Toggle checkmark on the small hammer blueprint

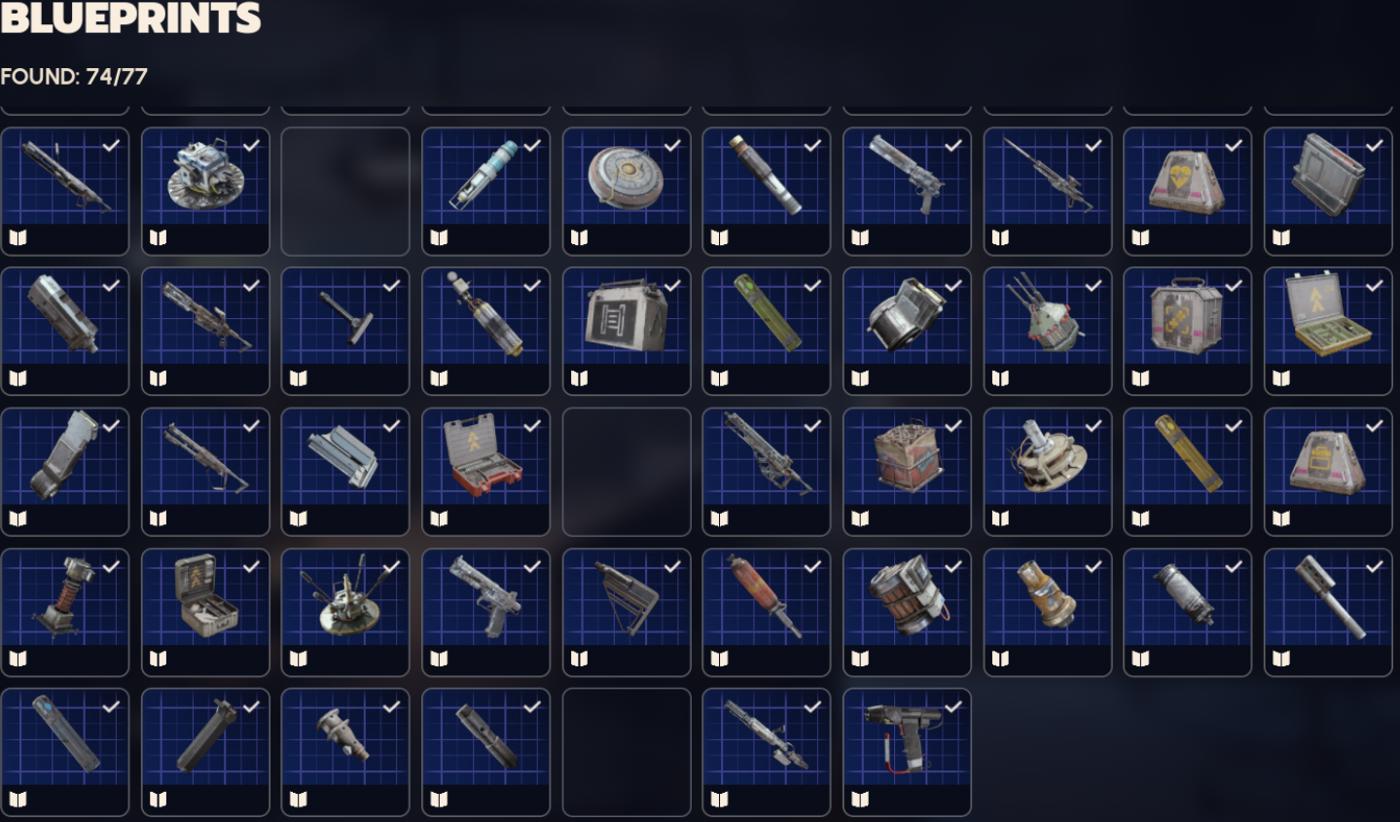click(x=392, y=285)
